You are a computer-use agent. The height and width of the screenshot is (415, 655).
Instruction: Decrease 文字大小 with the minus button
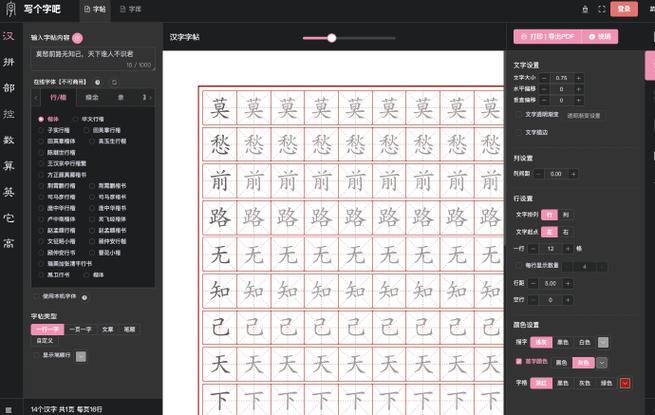544,78
